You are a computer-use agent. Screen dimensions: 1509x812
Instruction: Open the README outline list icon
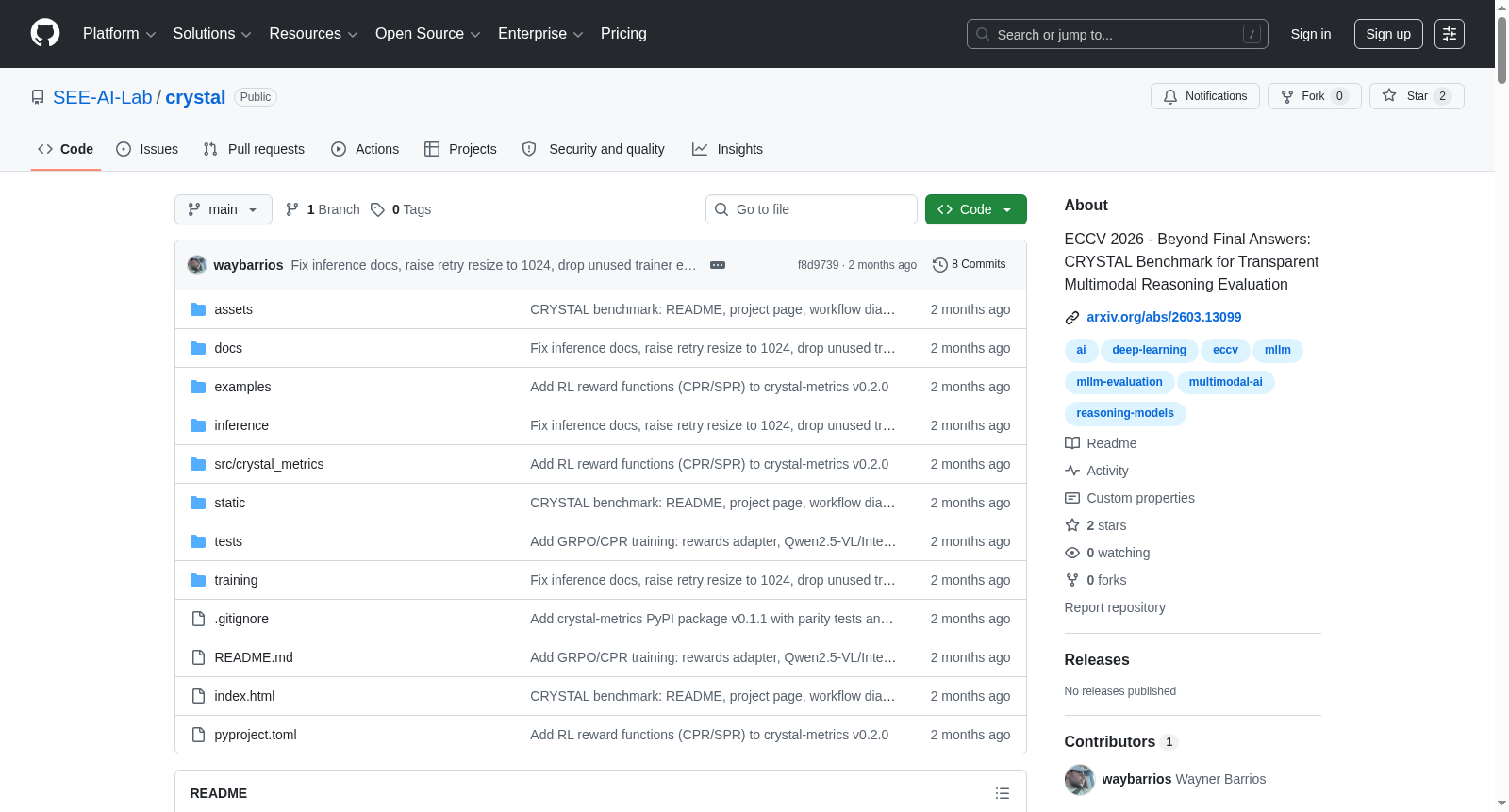[x=1003, y=793]
